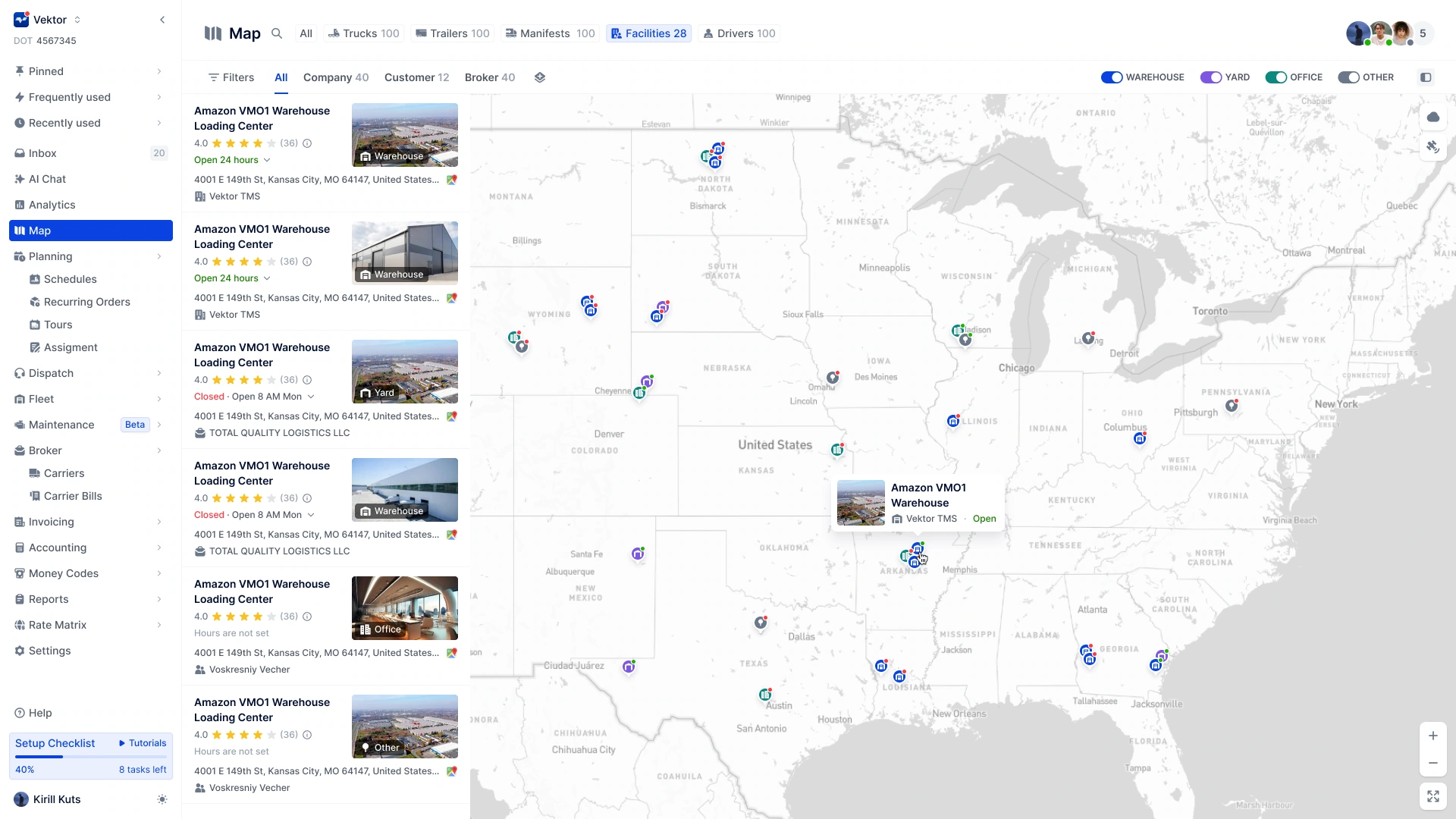Open Recurring Orders under Planning
1456x819 pixels.
point(86,302)
